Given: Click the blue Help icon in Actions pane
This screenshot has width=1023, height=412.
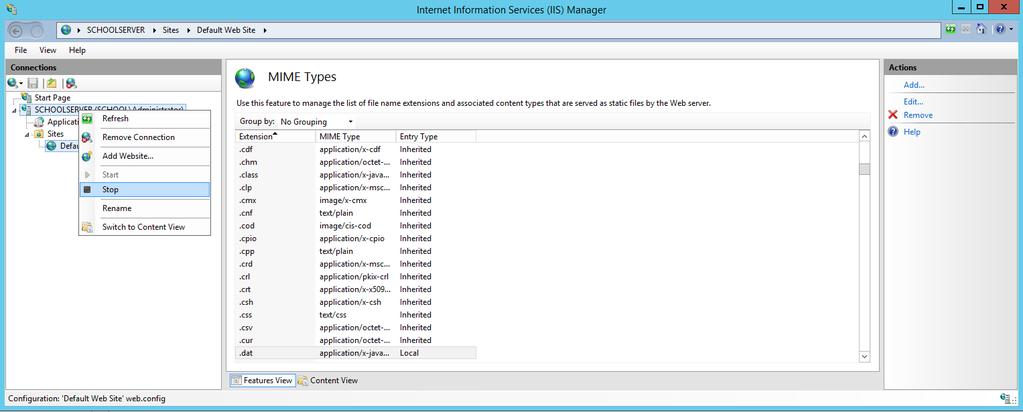Looking at the screenshot, I should coord(894,131).
